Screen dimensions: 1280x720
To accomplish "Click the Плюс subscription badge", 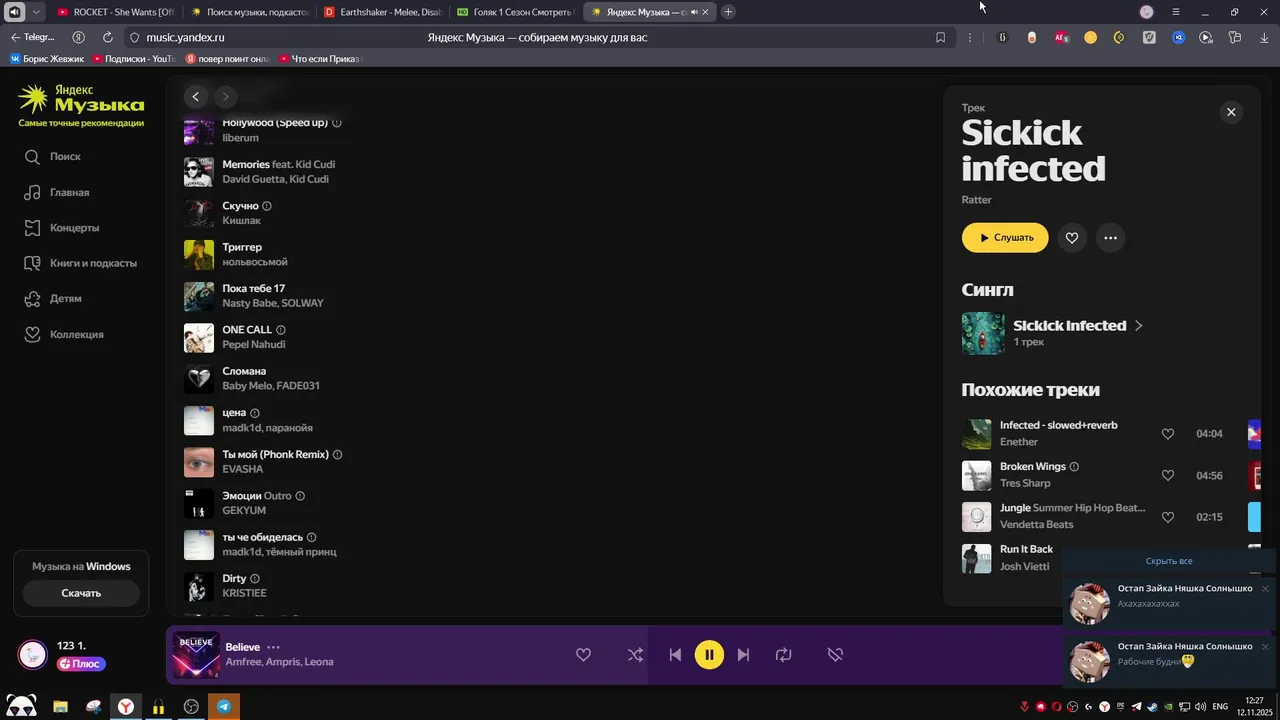I will pos(81,664).
